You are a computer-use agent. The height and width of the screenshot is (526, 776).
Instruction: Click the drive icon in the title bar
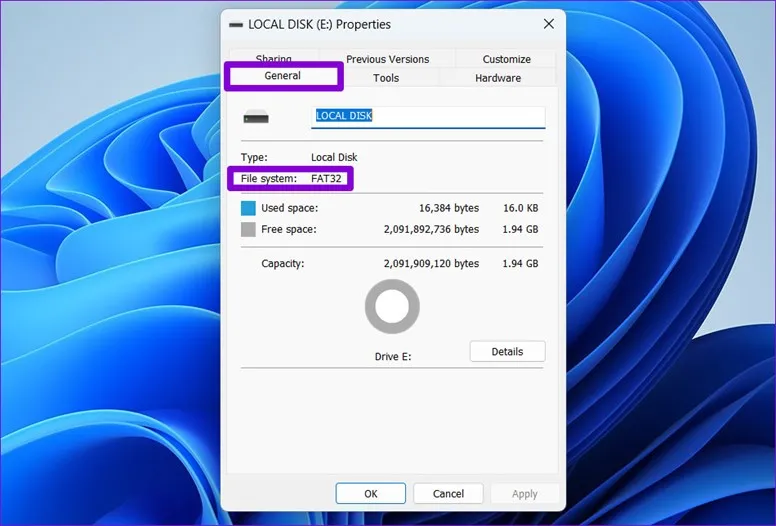(x=235, y=24)
